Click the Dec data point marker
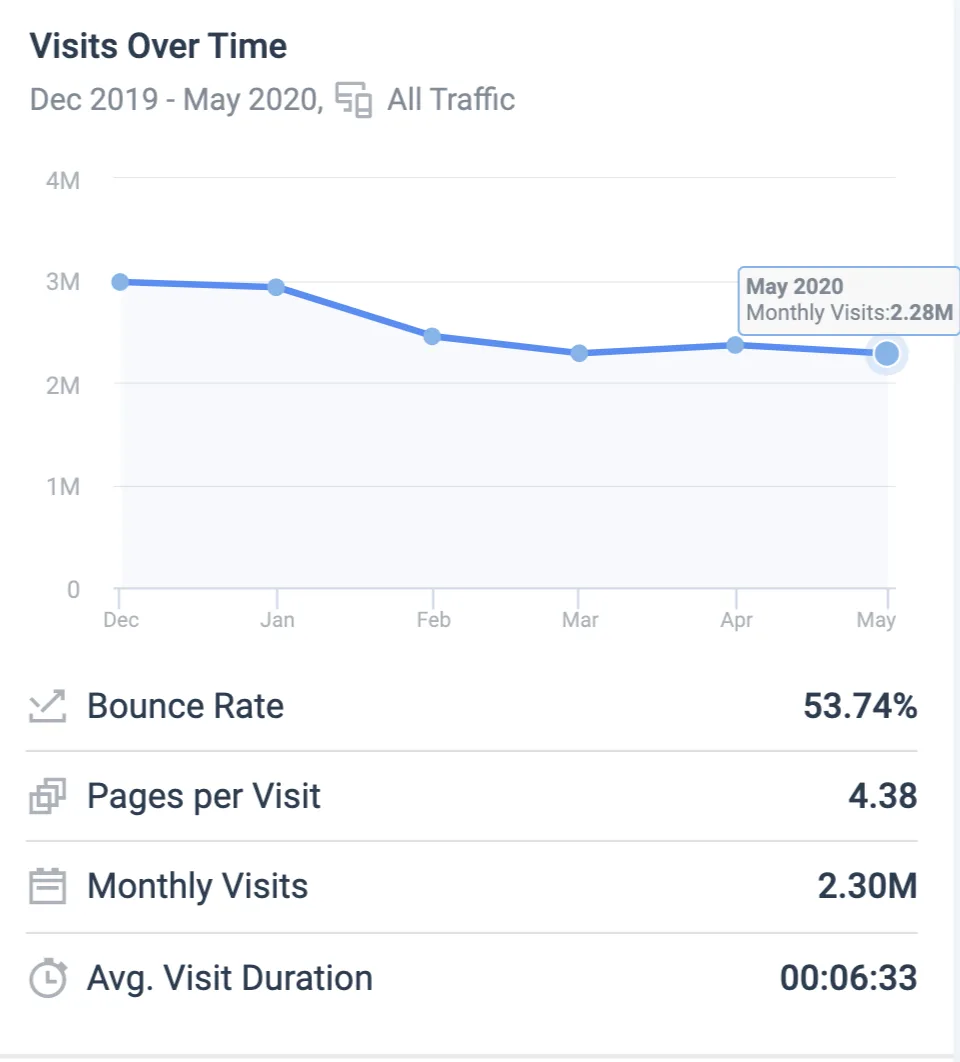The height and width of the screenshot is (1062, 960). 120,282
